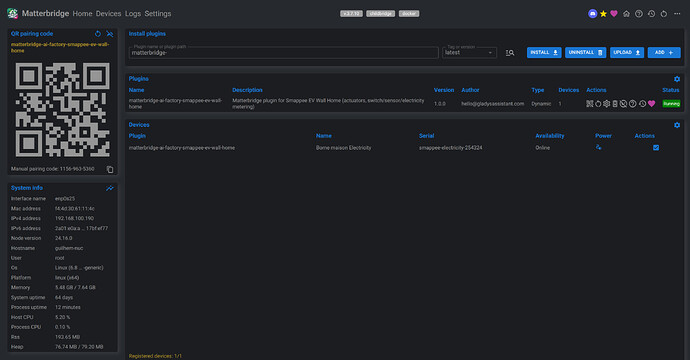Open the Settings menu
Image resolution: width=690 pixels, height=360 pixels.
pyautogui.click(x=158, y=14)
